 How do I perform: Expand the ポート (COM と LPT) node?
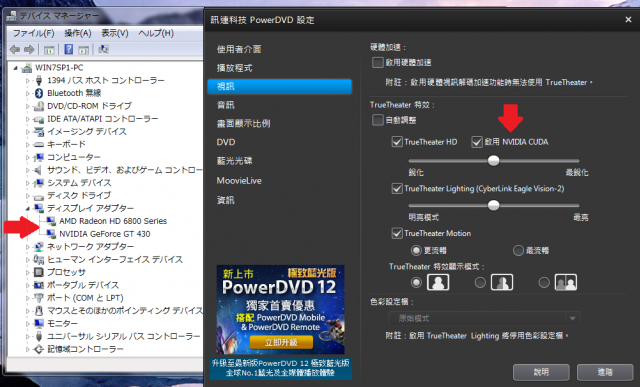click(28, 298)
